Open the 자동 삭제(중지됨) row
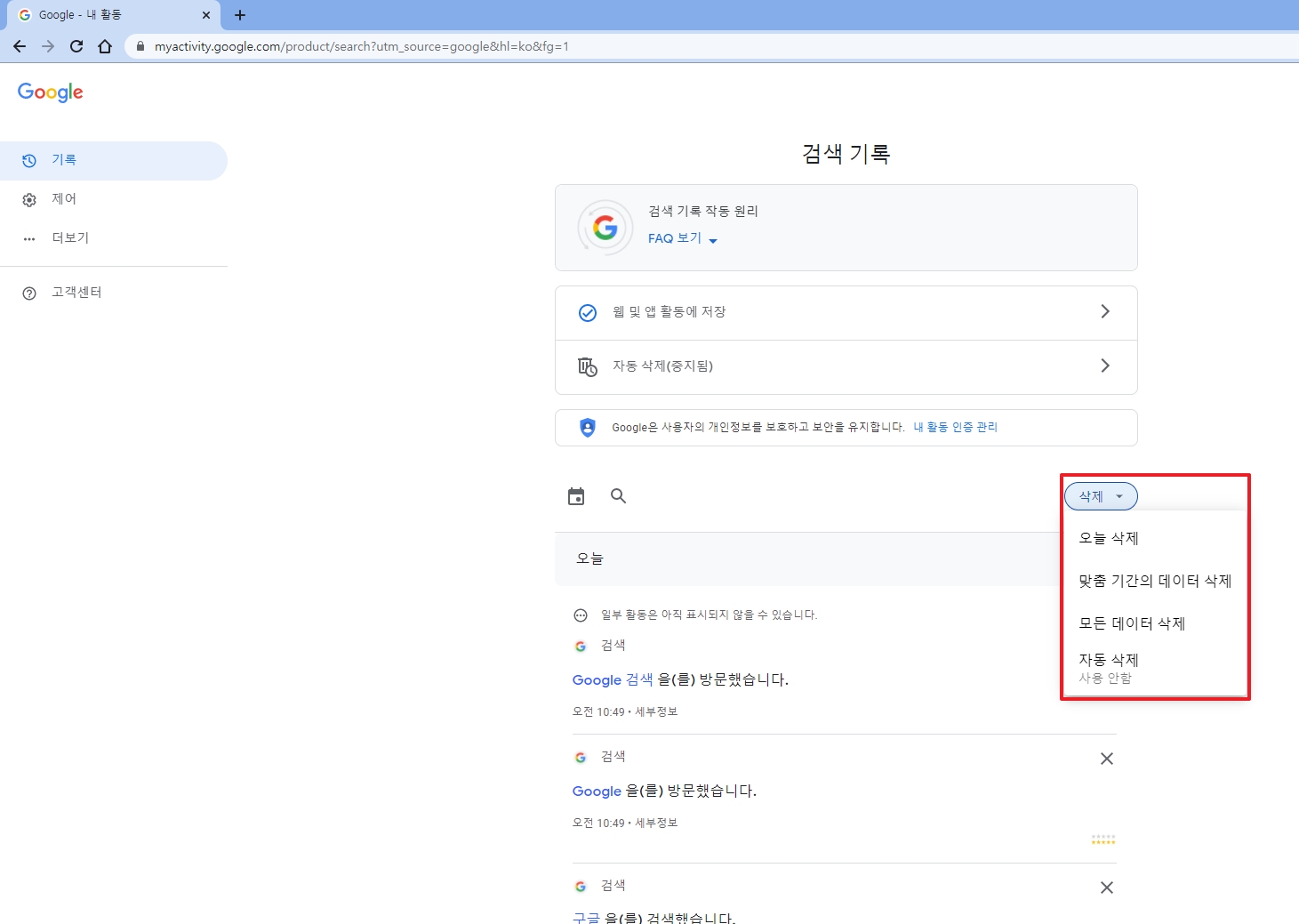The image size is (1299, 924). (846, 366)
